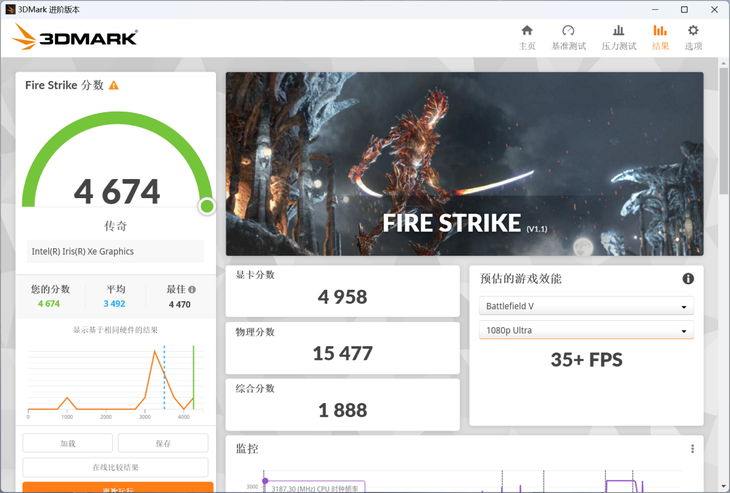Click the graphics score value 4 958

coord(342,297)
